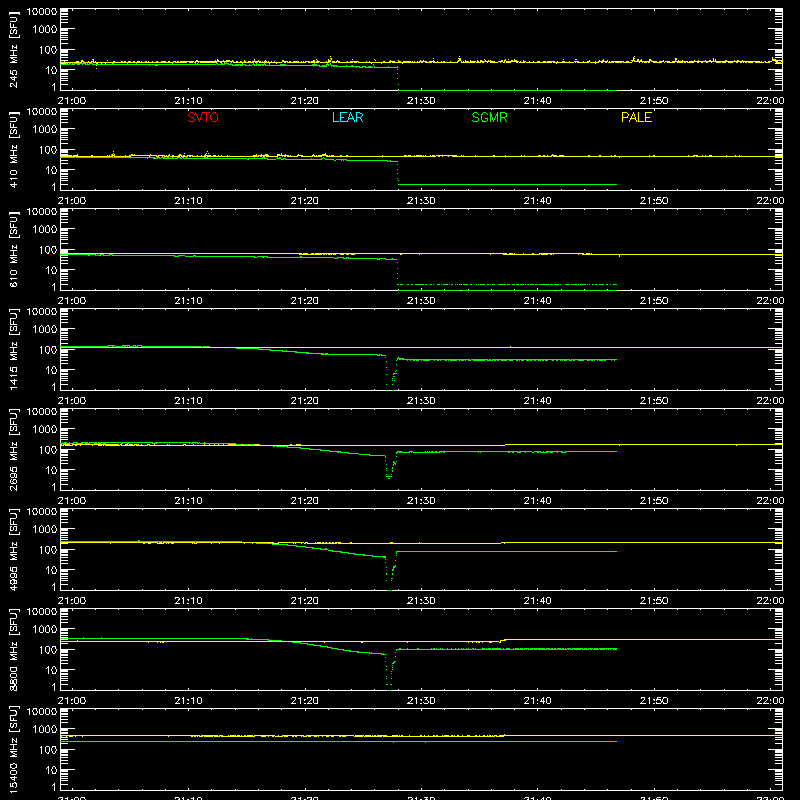The width and height of the screenshot is (800, 800).
Task: Click 22:00 time label of 245 MHz panel
Action: 770,101
